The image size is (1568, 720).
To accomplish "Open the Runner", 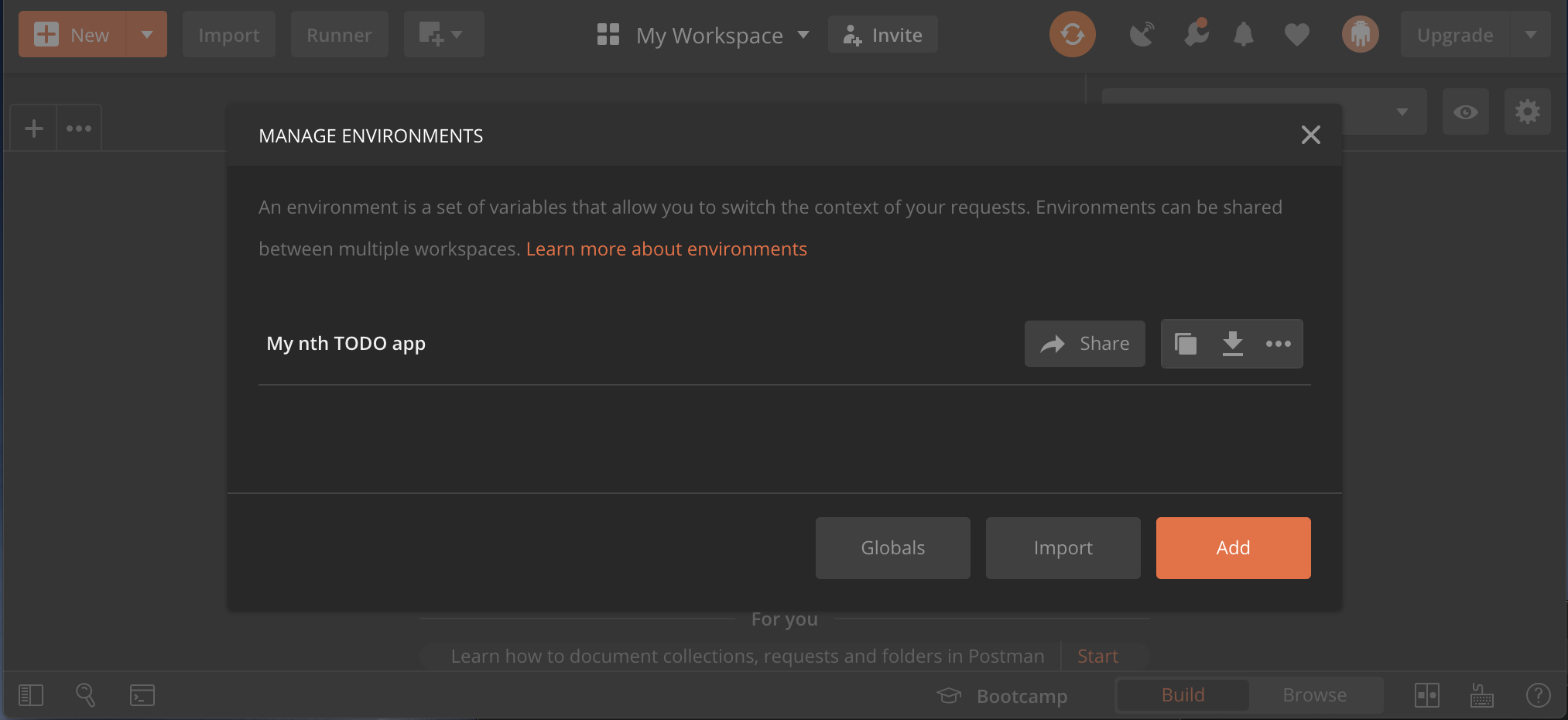I will point(339,35).
